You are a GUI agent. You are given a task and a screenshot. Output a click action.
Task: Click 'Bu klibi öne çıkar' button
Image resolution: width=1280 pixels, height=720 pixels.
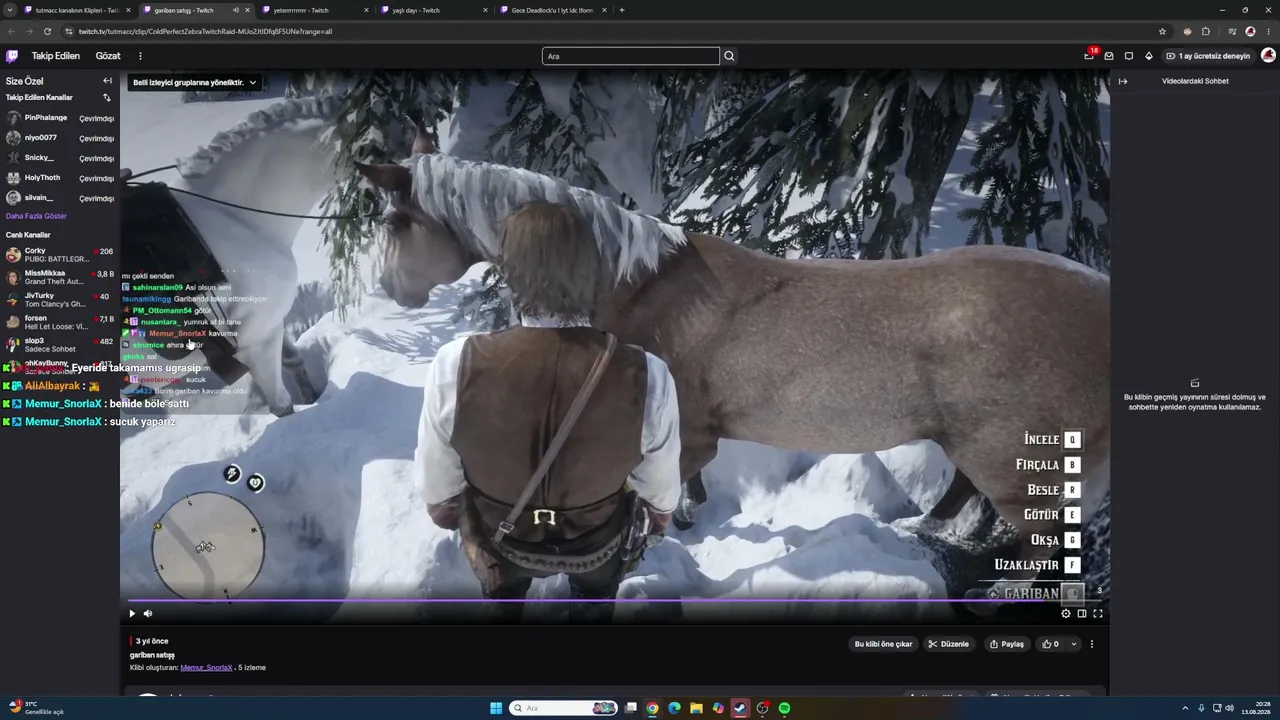(883, 644)
